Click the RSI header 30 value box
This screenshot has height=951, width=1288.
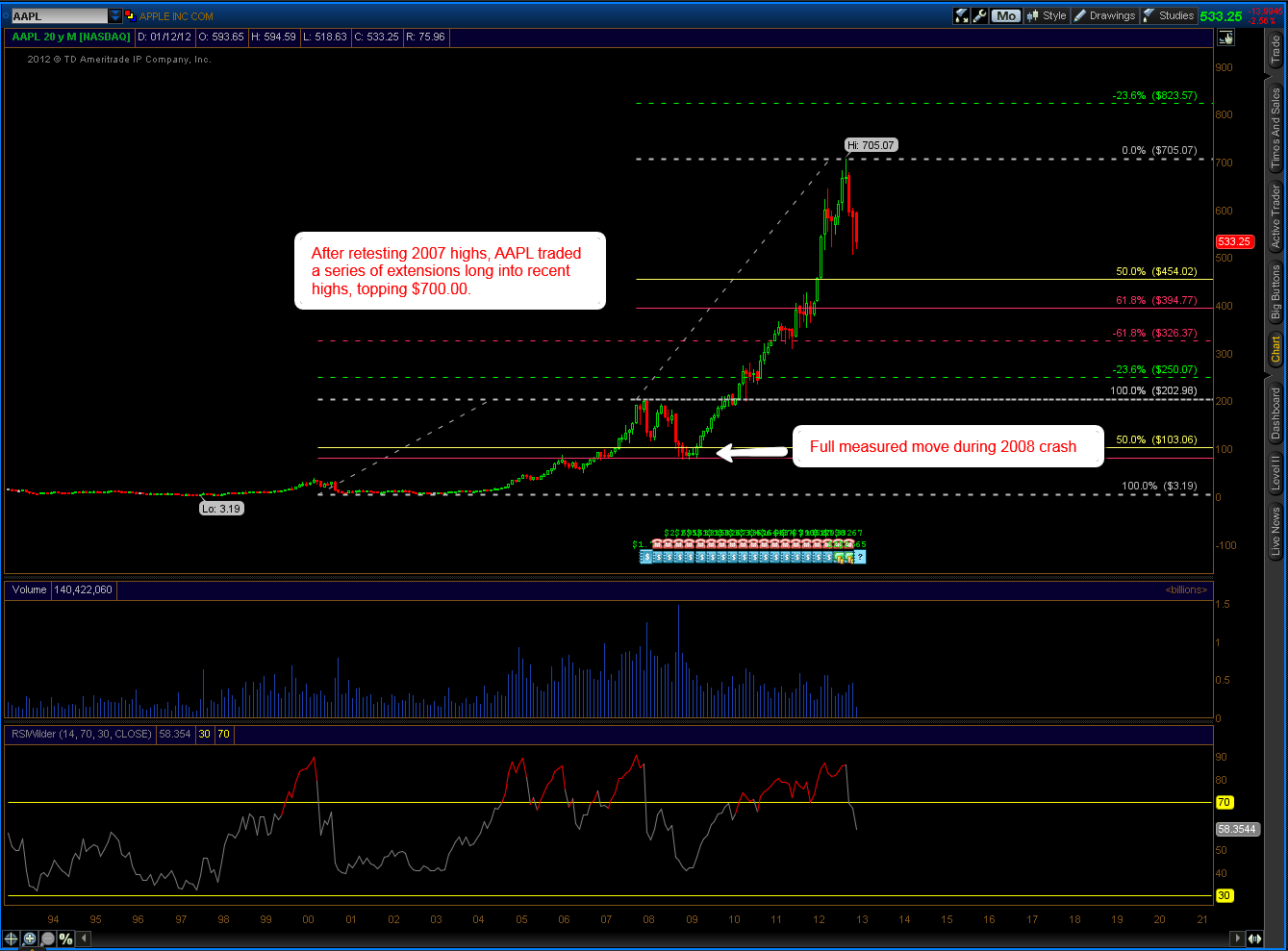pos(205,734)
